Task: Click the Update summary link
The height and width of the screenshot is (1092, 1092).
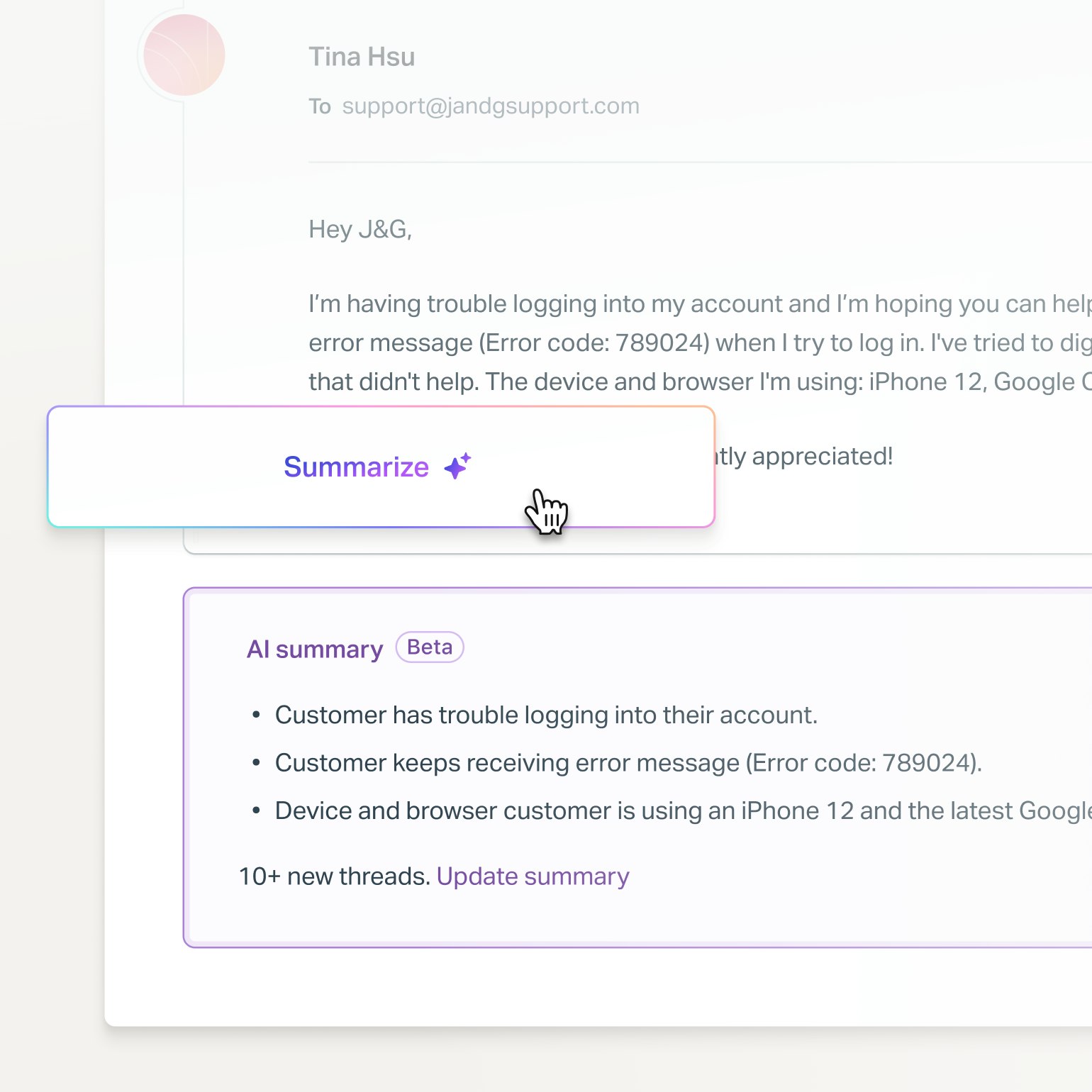Action: click(533, 876)
